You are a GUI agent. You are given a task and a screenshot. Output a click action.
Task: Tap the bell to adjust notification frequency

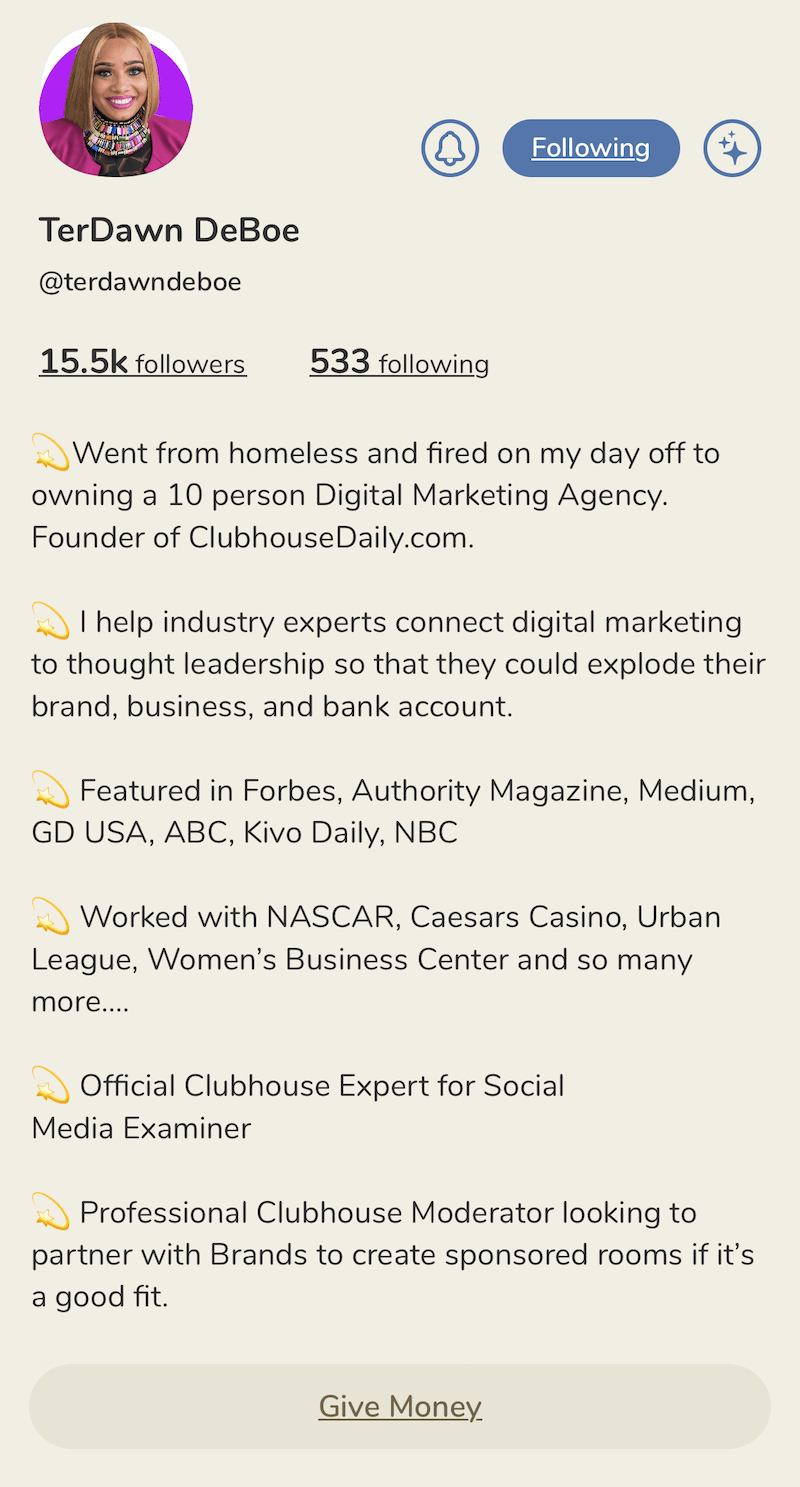[450, 147]
